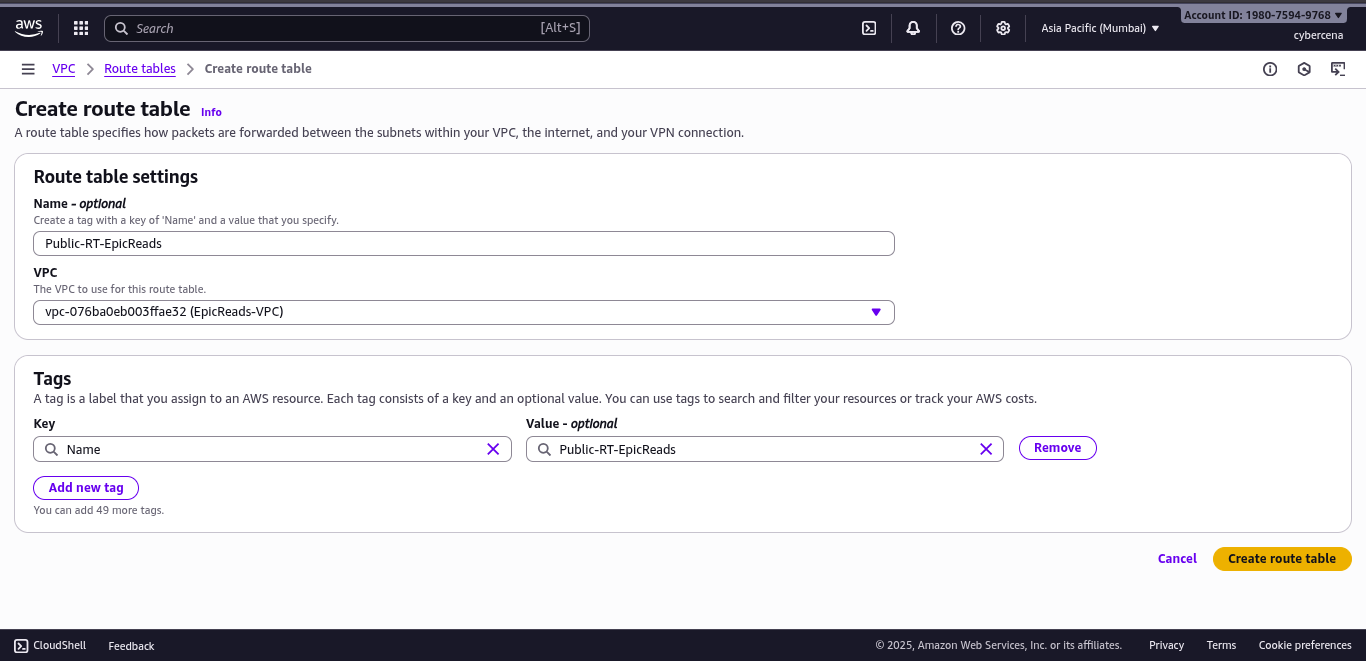Viewport: 1366px width, 661px height.
Task: Expand the Account ID dropdown
Action: coord(1264,15)
